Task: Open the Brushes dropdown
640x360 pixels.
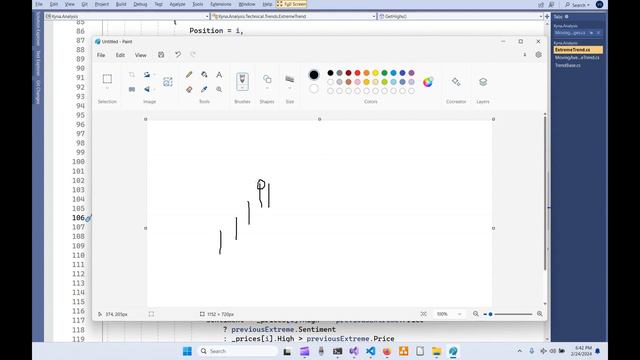Action: coord(242,88)
